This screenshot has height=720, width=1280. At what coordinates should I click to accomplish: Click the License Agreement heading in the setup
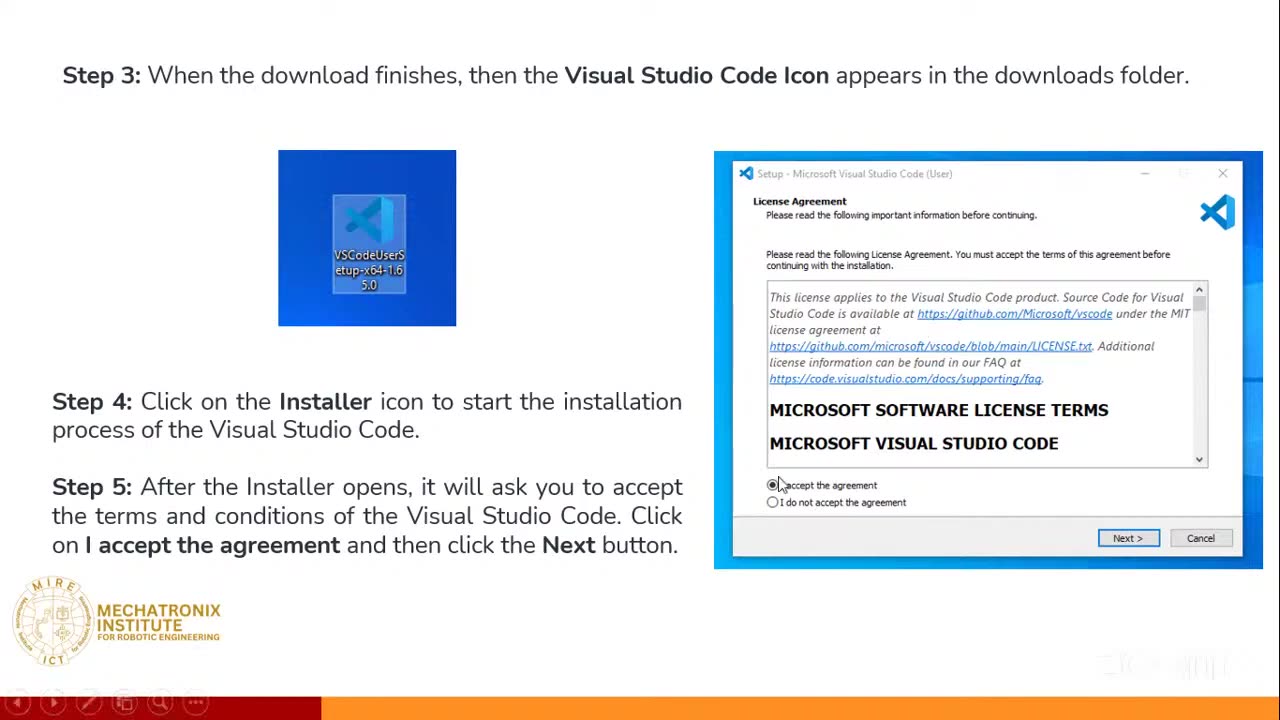[x=799, y=201]
